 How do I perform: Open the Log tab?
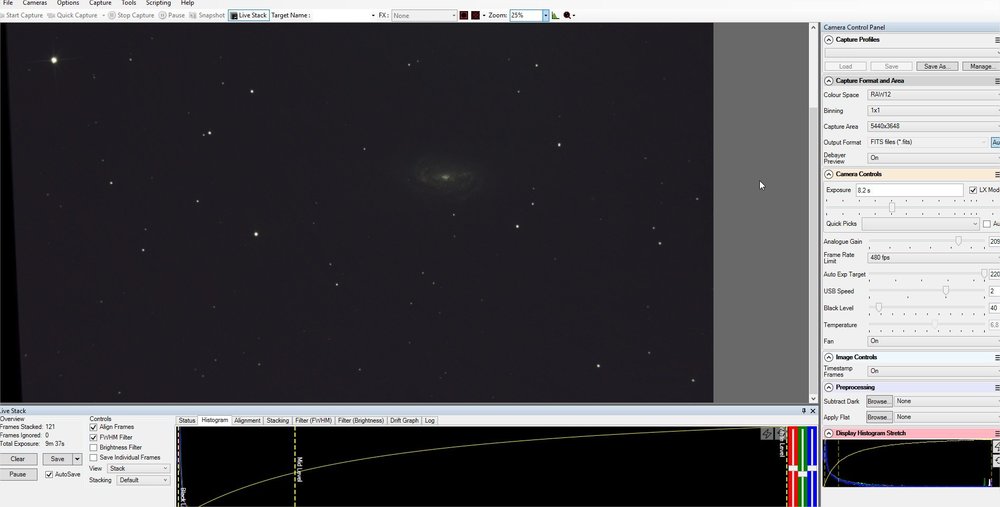(x=429, y=420)
